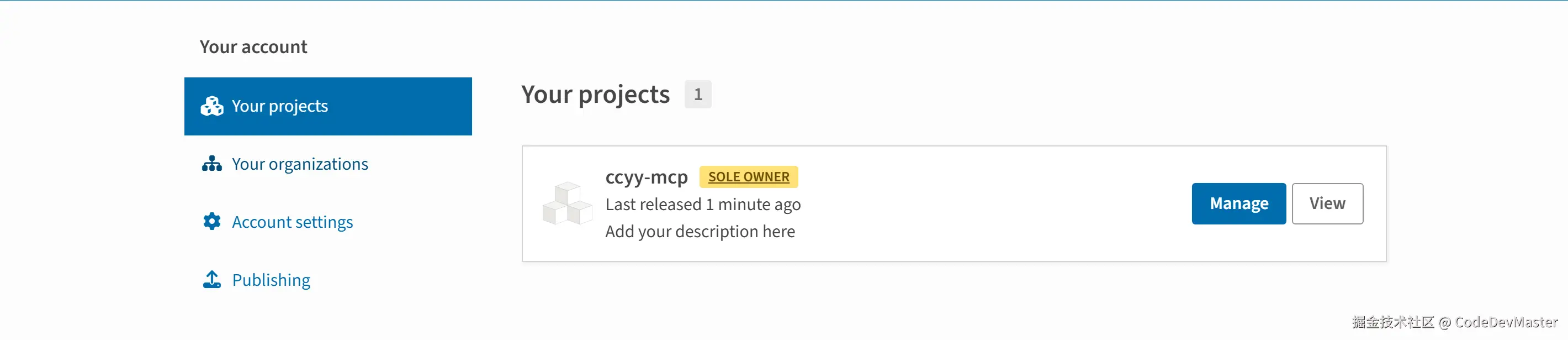Viewport: 1568px width, 340px height.
Task: Click the cubes icon beside Your projects
Action: pyautogui.click(x=212, y=107)
